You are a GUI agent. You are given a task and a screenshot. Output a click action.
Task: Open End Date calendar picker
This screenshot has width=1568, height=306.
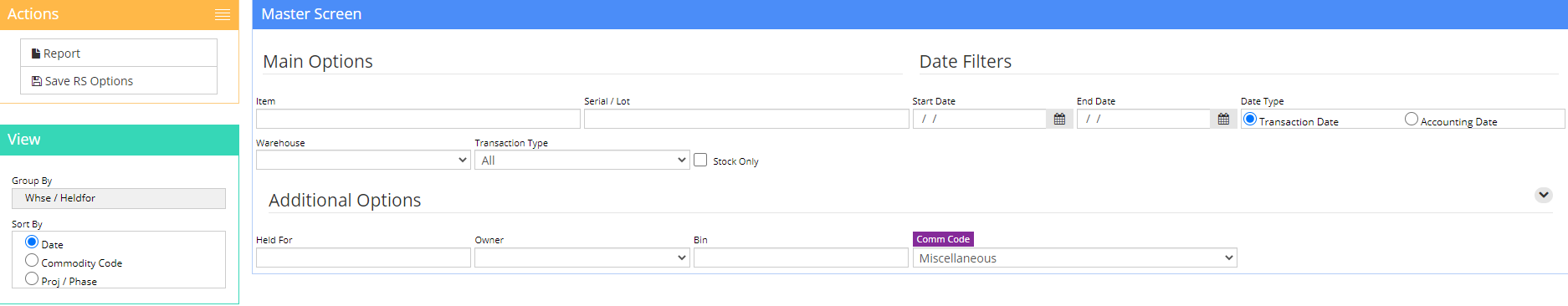(x=1223, y=119)
